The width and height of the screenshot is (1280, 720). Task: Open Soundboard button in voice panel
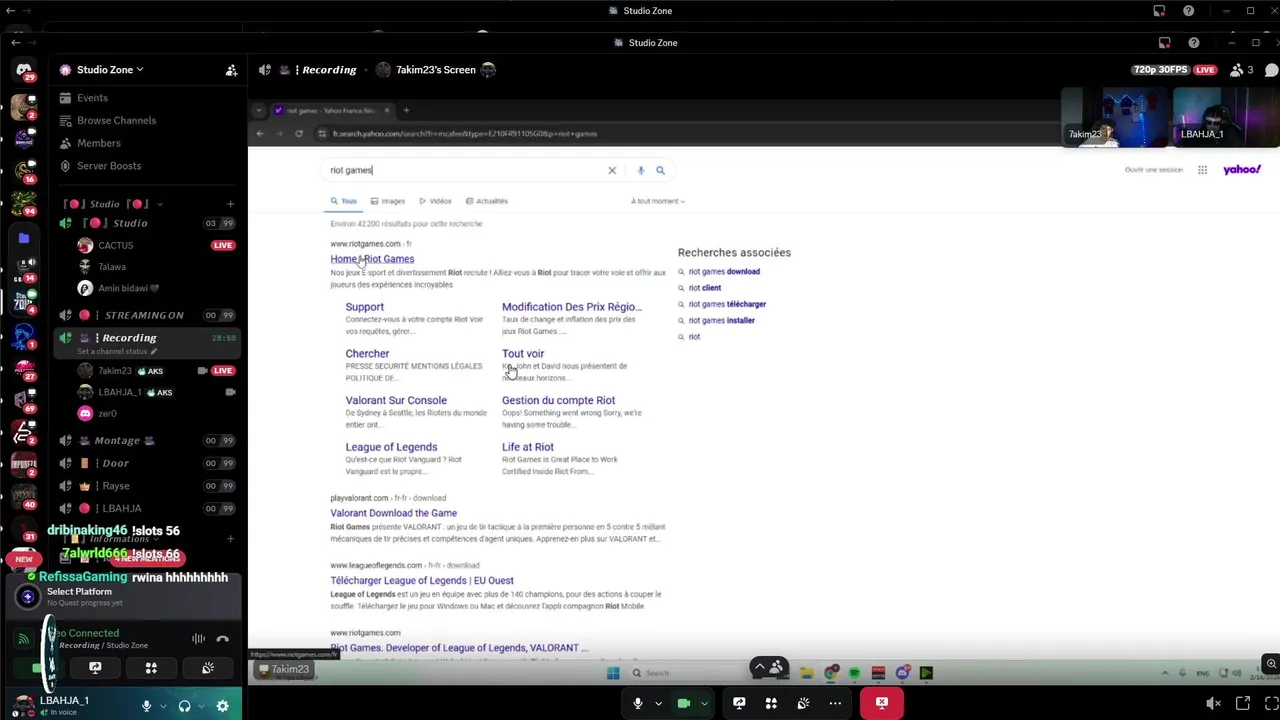tap(208, 668)
